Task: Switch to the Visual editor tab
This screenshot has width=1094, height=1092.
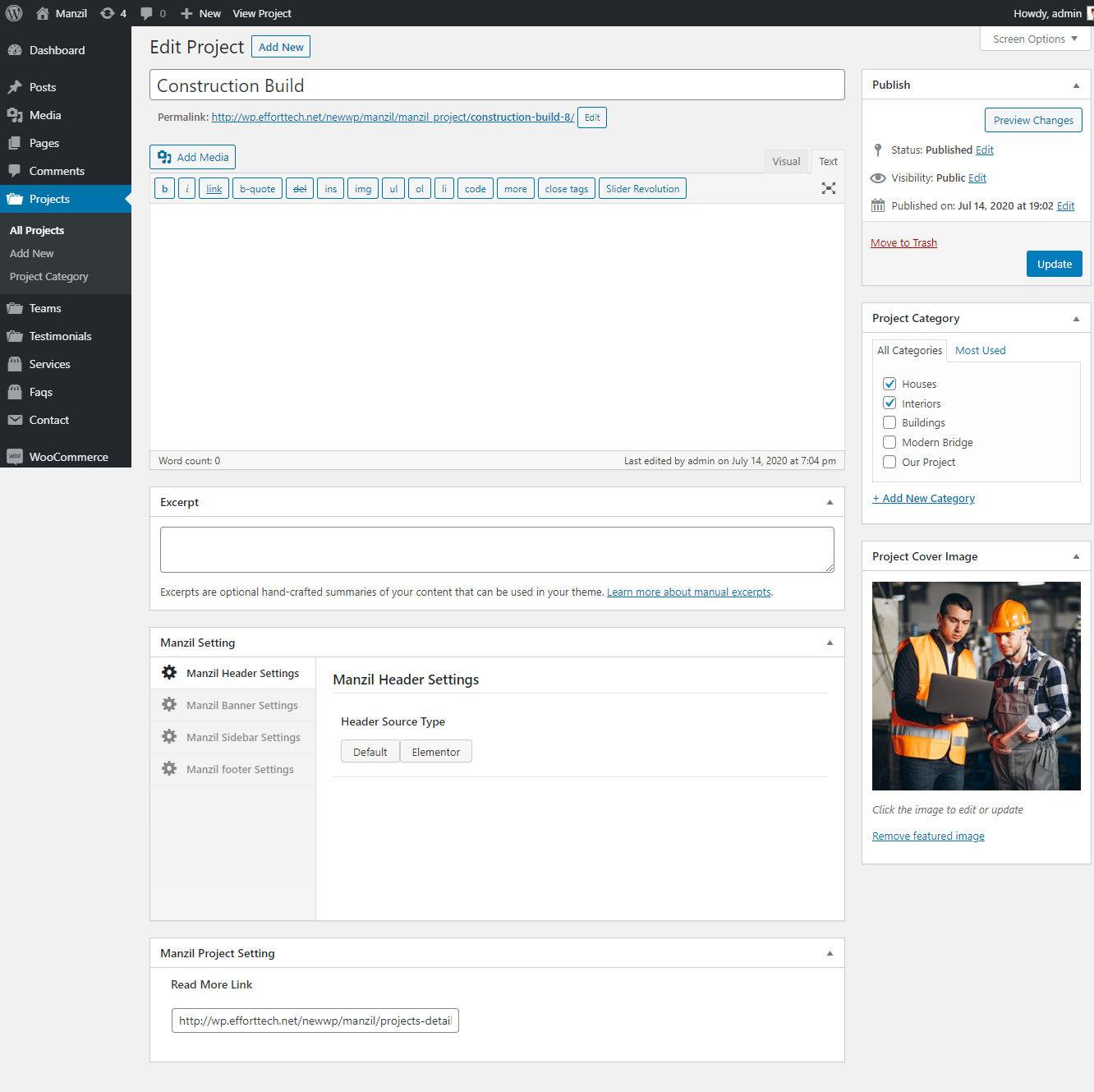Action: pos(785,161)
